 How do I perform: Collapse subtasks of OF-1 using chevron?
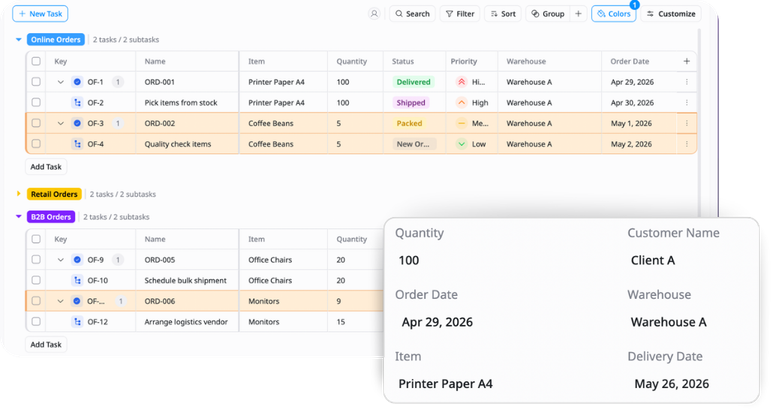point(61,82)
